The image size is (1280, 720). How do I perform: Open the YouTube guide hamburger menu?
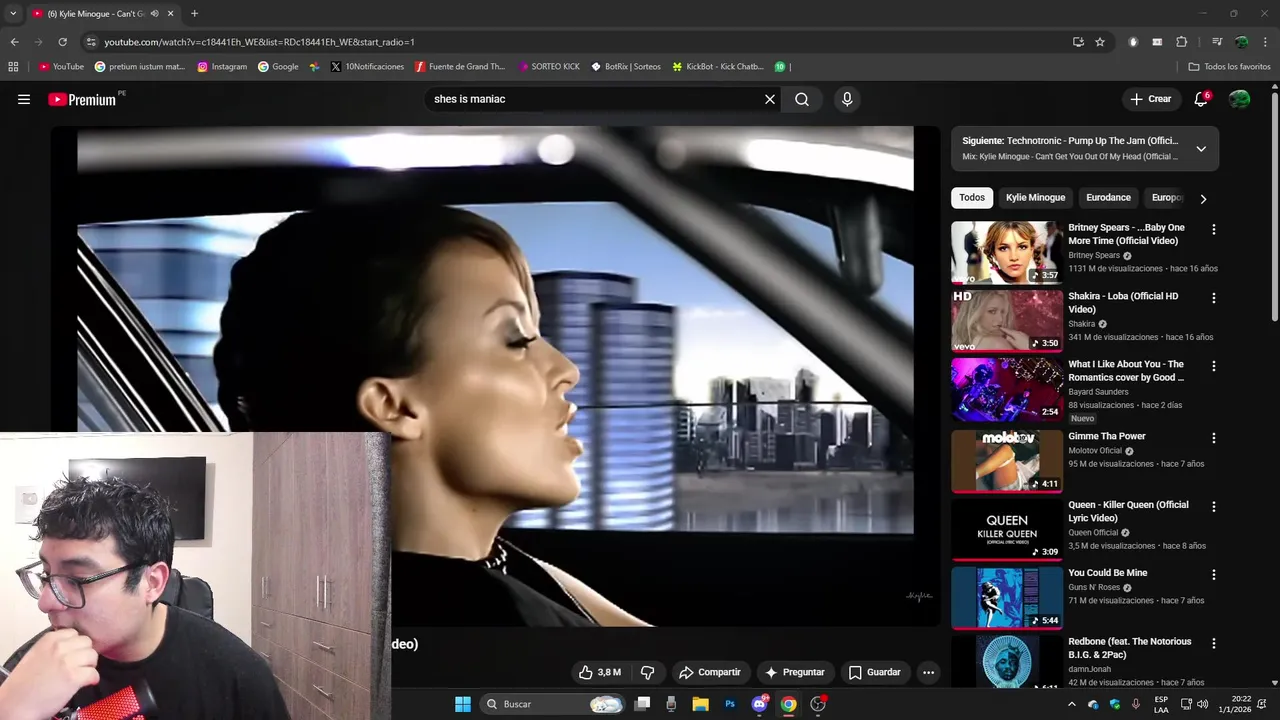click(x=24, y=99)
